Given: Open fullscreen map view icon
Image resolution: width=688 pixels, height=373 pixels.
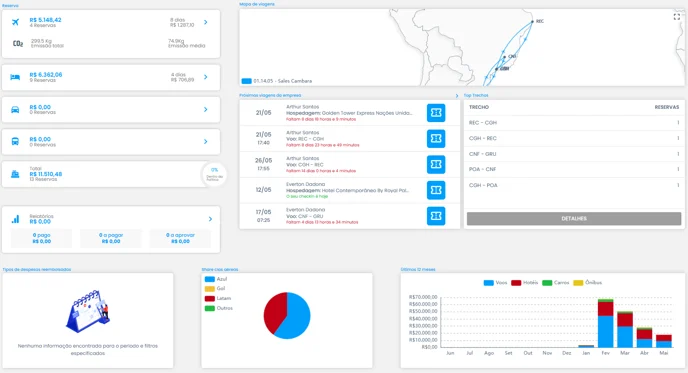Looking at the screenshot, I should (677, 17).
